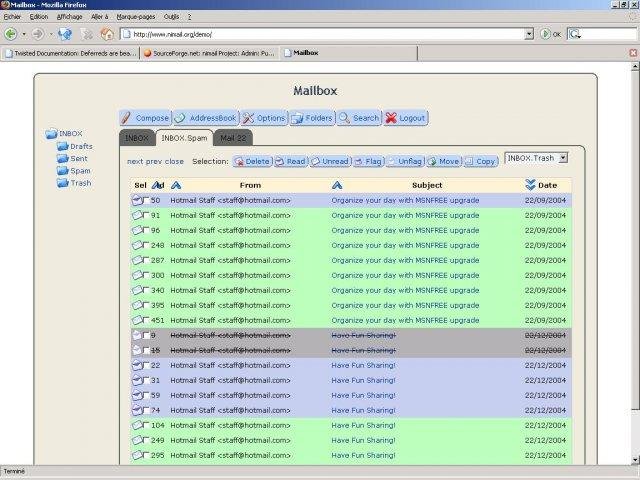Screen dimensions: 640x480
Task: Click the envelope icon of message 248
Action: click(138, 245)
